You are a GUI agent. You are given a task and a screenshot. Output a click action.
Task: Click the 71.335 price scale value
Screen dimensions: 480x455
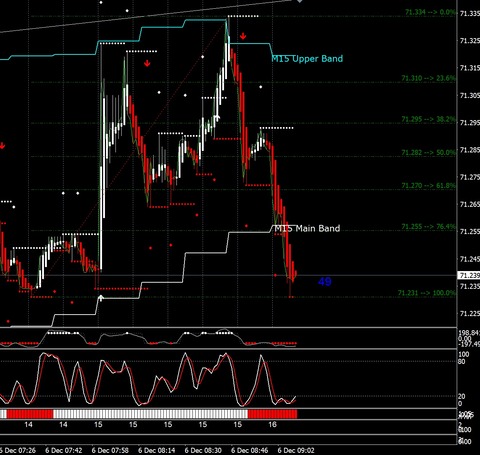470,14
